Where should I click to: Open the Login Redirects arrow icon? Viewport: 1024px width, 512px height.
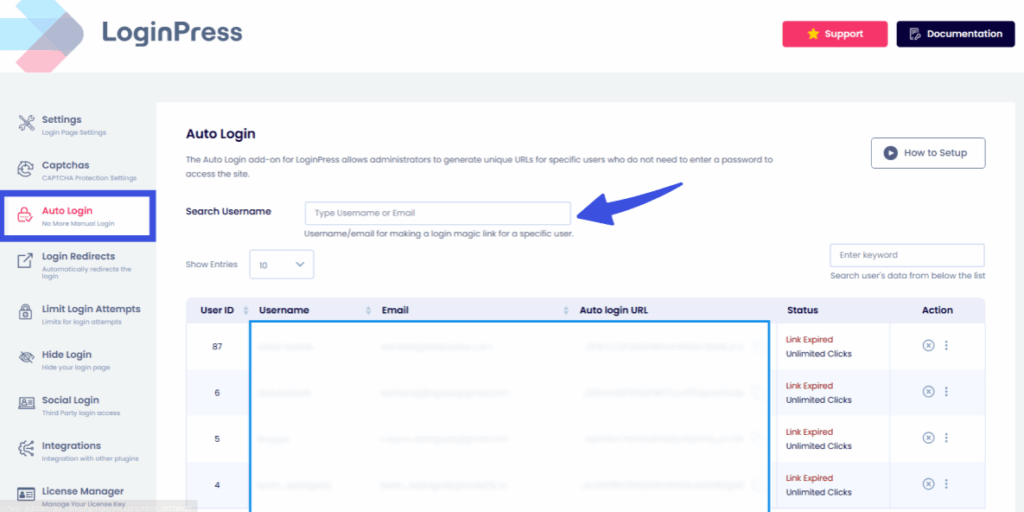[x=25, y=261]
